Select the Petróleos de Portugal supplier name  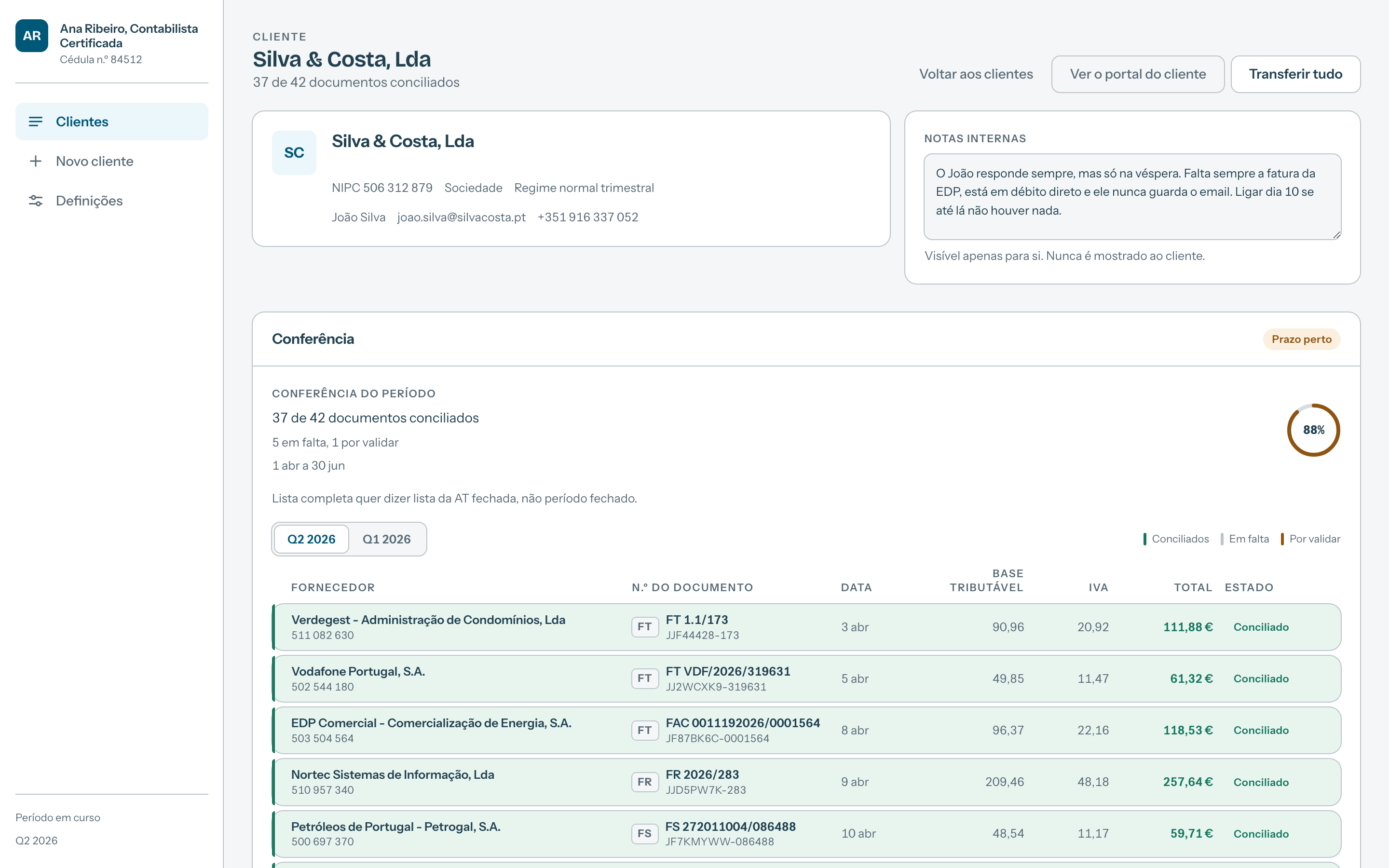395,827
